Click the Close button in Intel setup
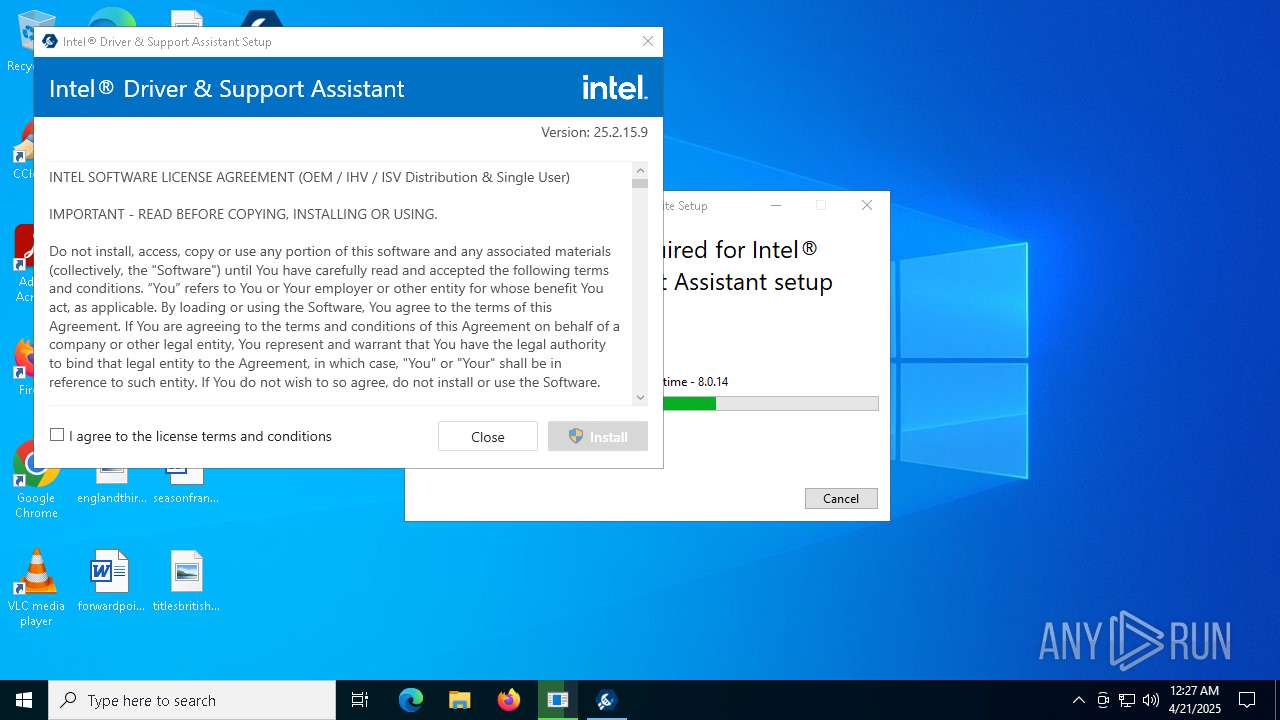This screenshot has height=720, width=1280. coord(488,436)
